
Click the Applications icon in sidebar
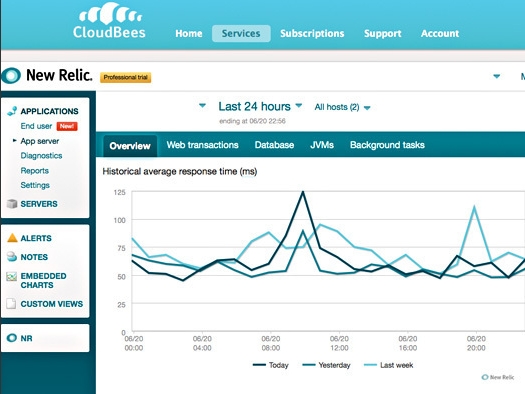coord(12,111)
